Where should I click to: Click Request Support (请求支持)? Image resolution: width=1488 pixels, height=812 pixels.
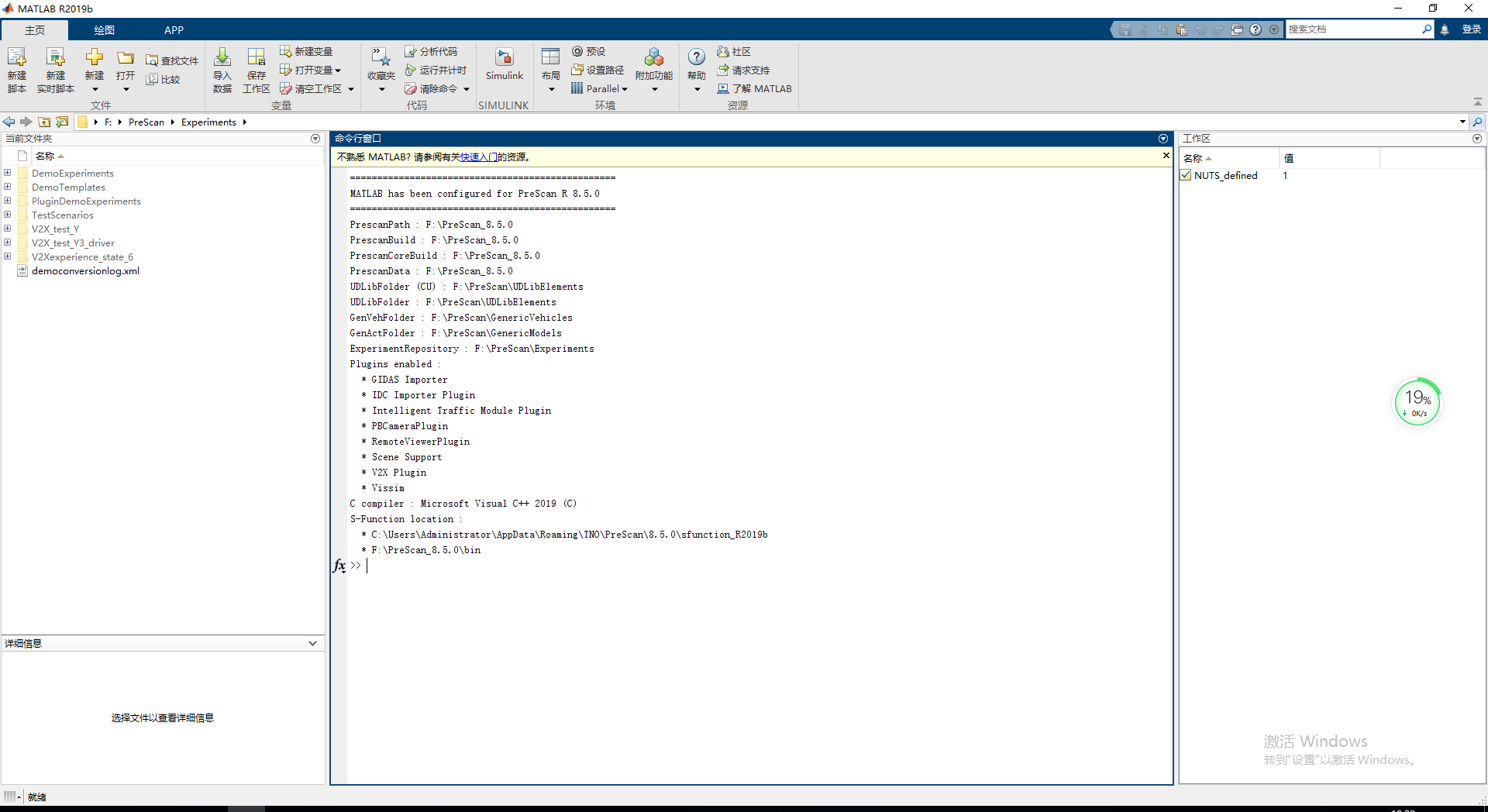pos(743,70)
